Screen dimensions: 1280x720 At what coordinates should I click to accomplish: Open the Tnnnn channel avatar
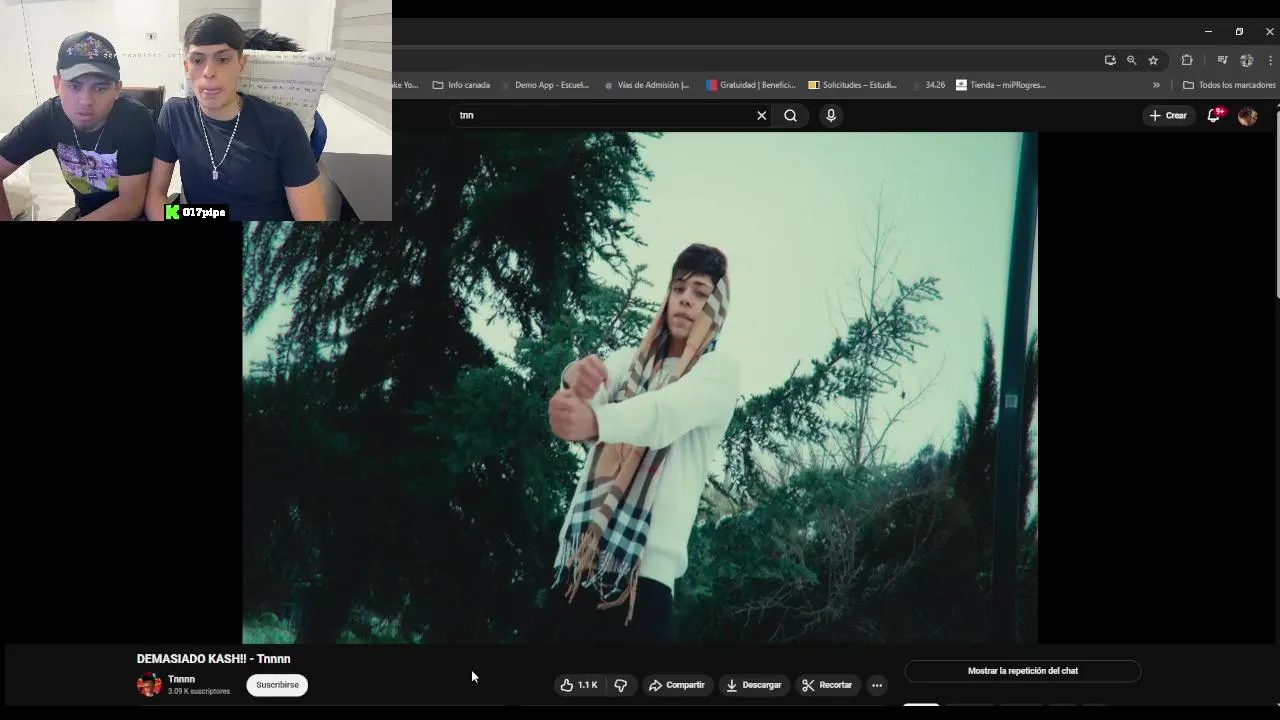[x=149, y=685]
